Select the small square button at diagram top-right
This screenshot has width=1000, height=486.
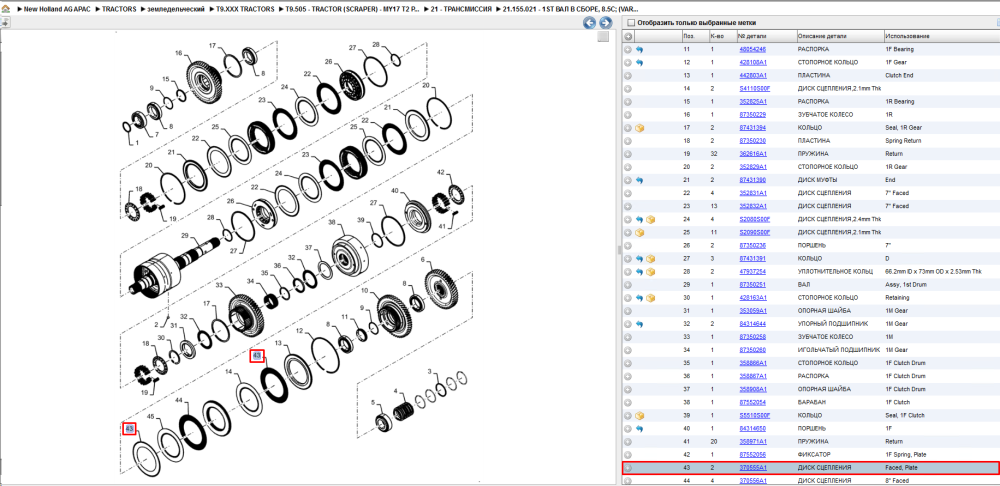point(603,37)
